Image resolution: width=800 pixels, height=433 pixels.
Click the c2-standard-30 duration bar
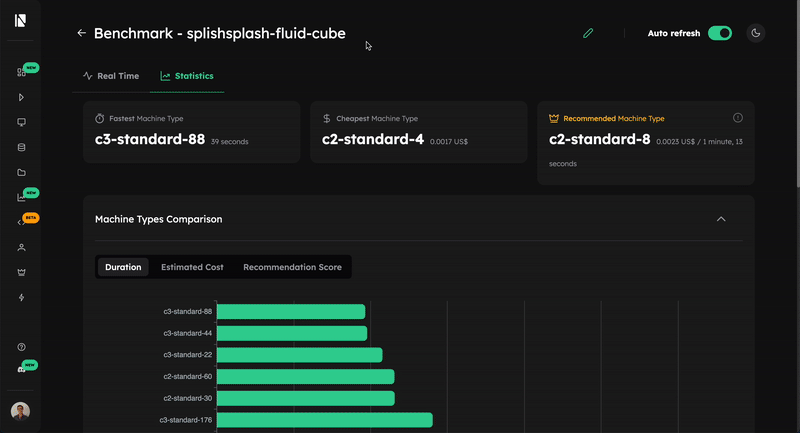coord(306,398)
